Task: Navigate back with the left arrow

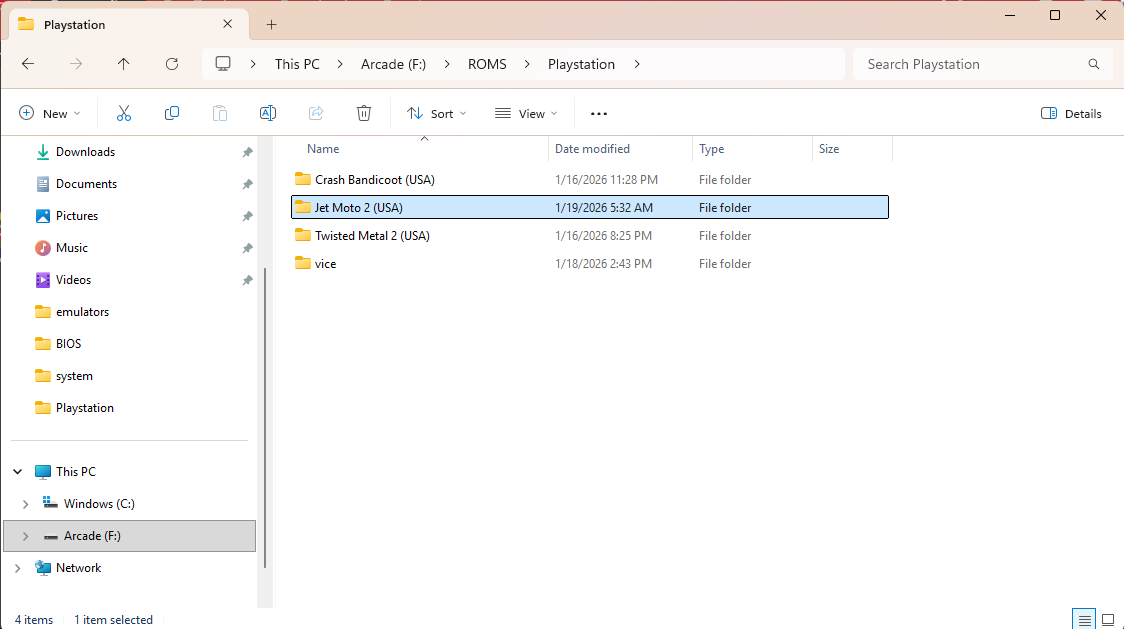Action: (28, 64)
